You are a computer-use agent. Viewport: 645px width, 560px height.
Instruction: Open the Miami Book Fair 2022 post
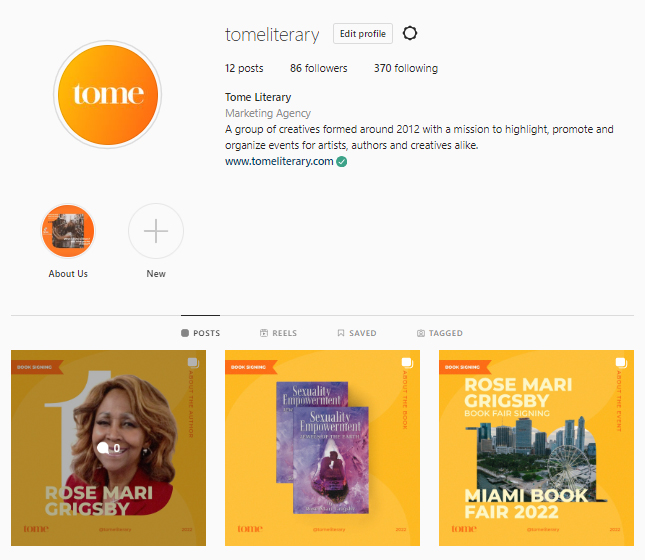(x=536, y=448)
